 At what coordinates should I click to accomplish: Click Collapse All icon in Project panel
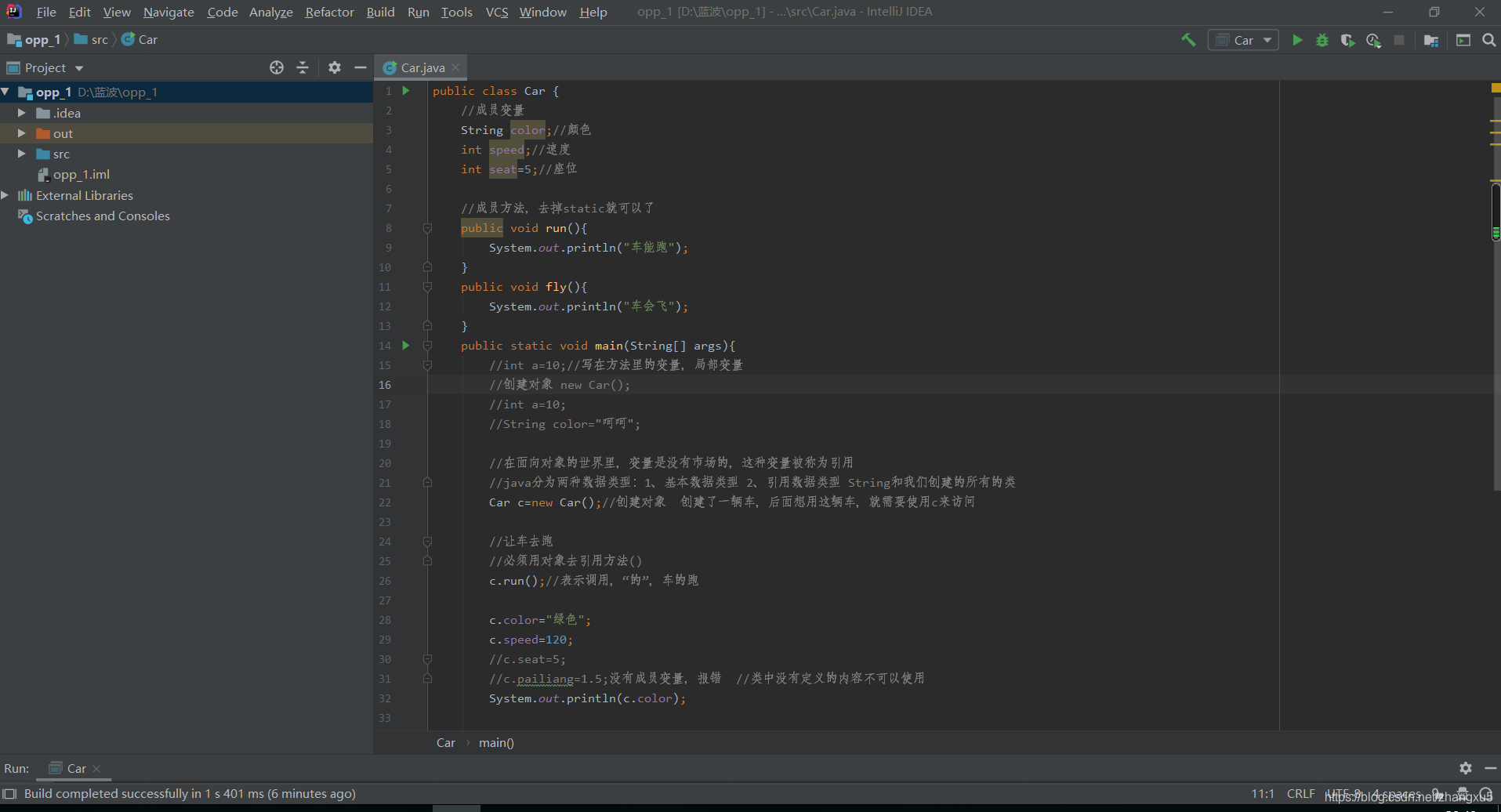pyautogui.click(x=303, y=67)
